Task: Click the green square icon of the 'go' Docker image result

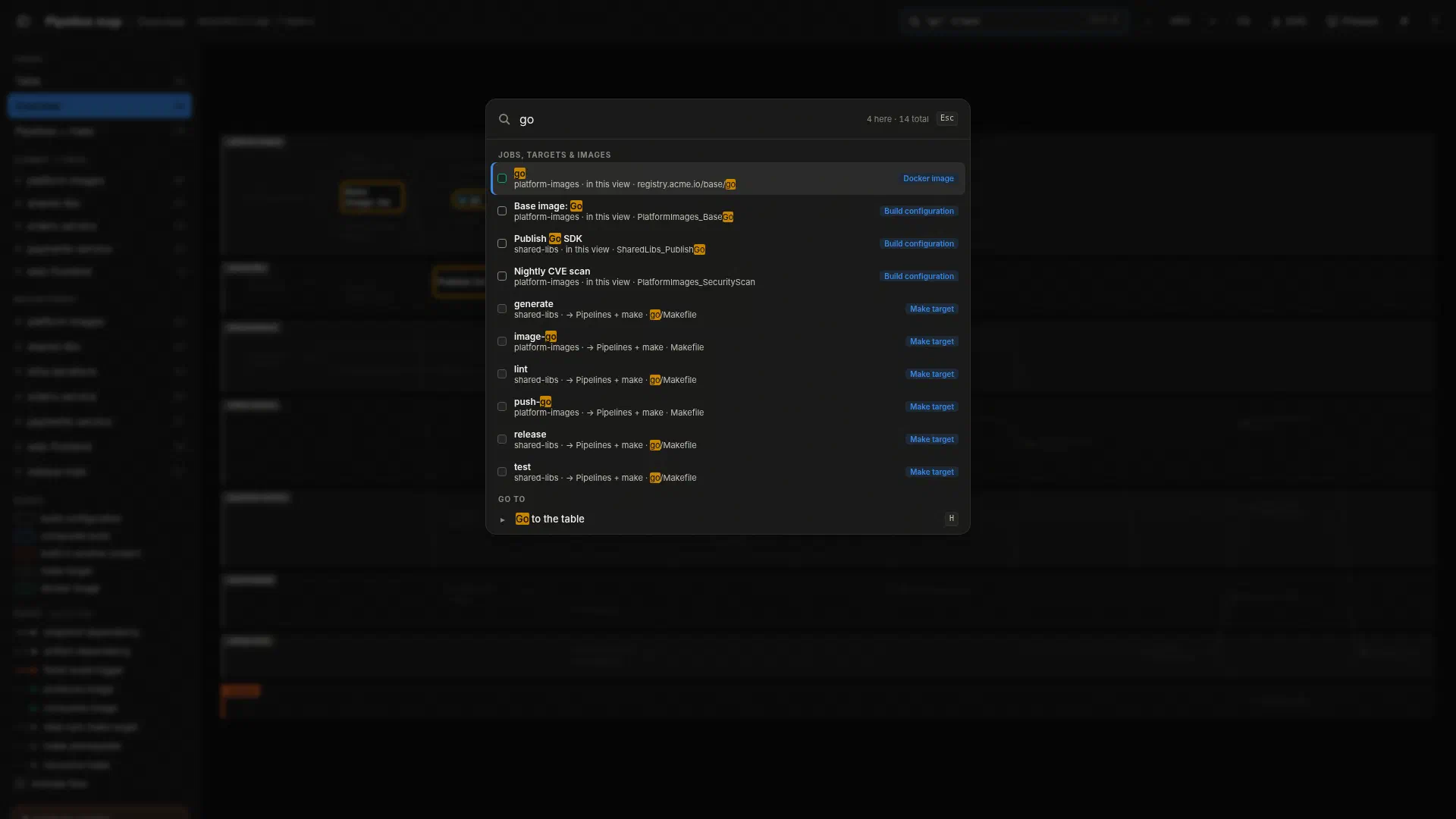Action: point(502,178)
